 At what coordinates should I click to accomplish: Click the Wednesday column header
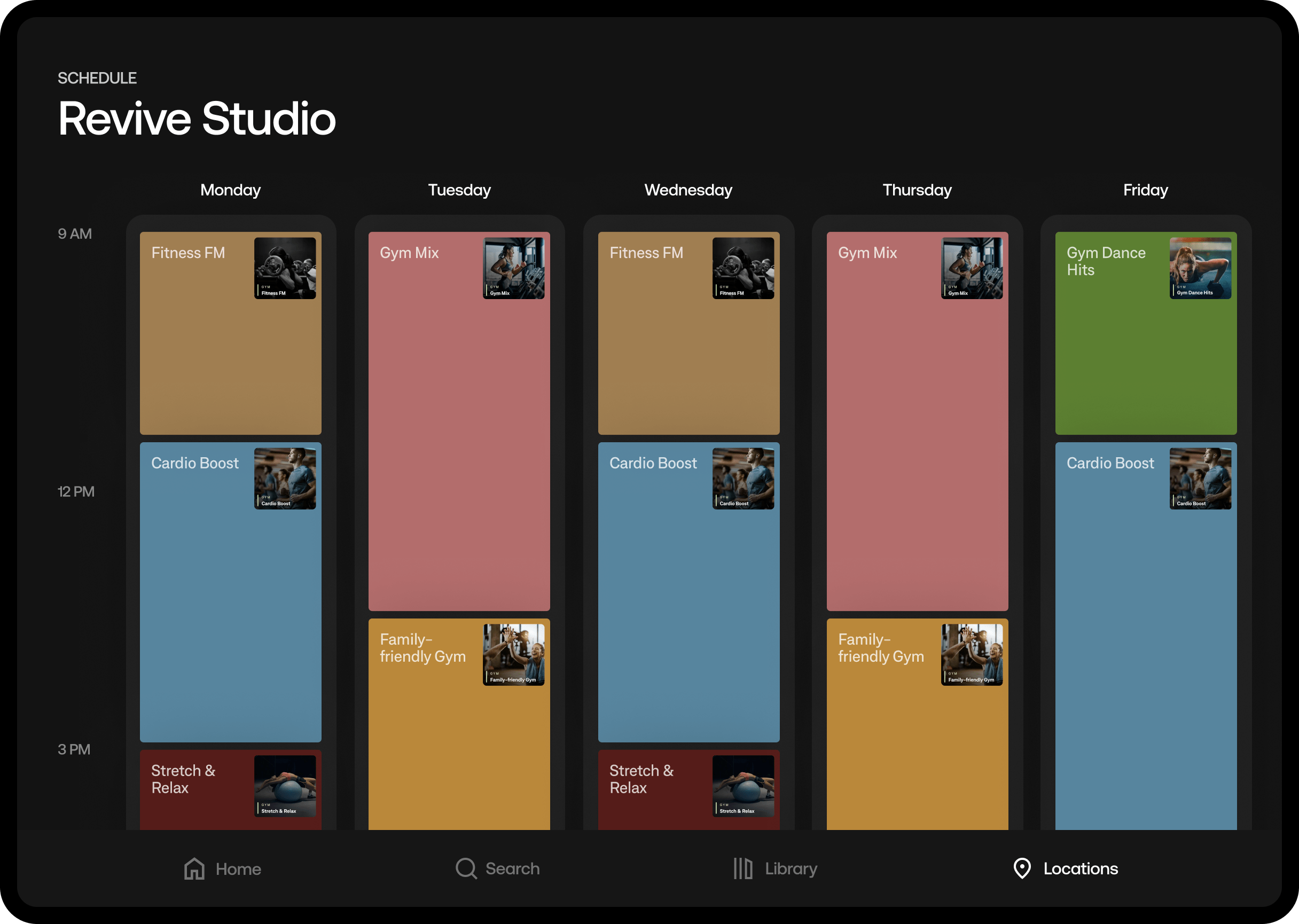688,190
